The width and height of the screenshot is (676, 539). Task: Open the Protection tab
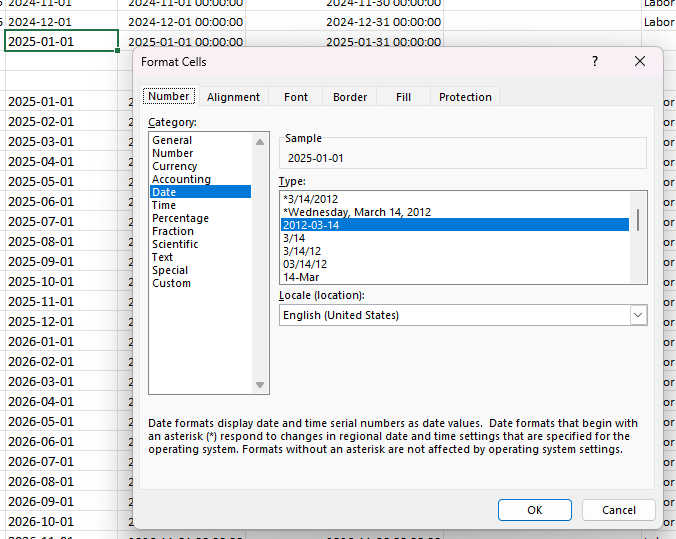pos(465,97)
